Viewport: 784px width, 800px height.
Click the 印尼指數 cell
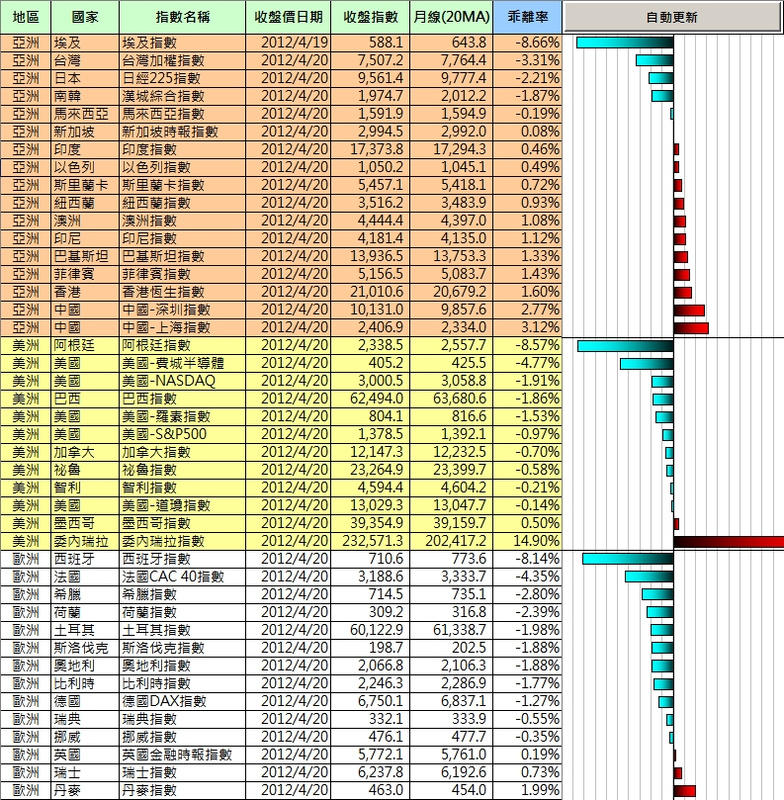click(x=182, y=238)
